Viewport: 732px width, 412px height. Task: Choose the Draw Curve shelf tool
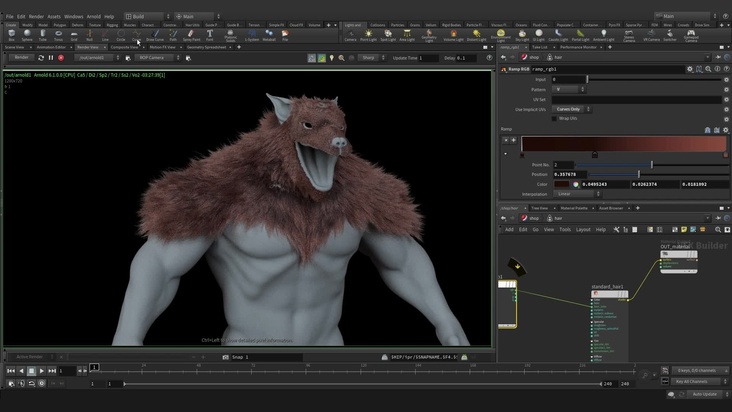tap(155, 35)
